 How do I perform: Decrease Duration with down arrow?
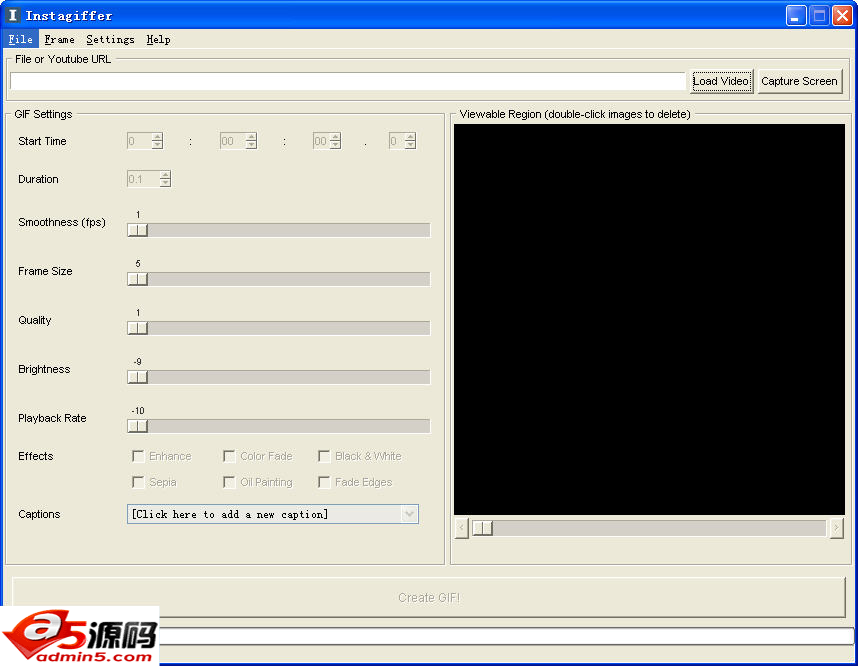click(x=165, y=183)
